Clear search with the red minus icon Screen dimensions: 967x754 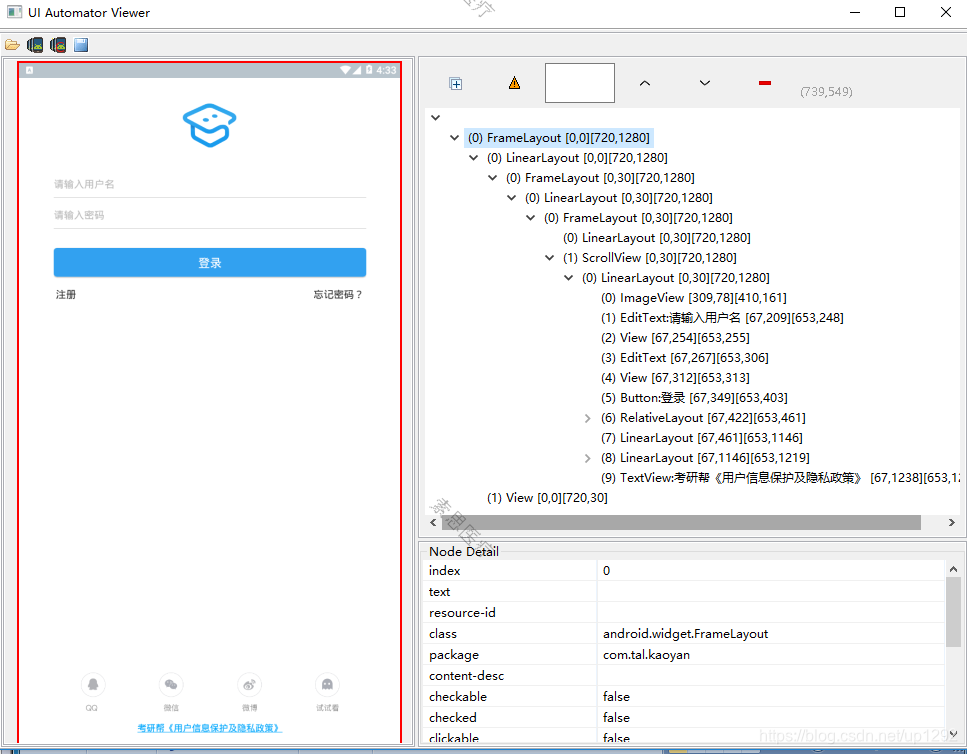pos(764,83)
